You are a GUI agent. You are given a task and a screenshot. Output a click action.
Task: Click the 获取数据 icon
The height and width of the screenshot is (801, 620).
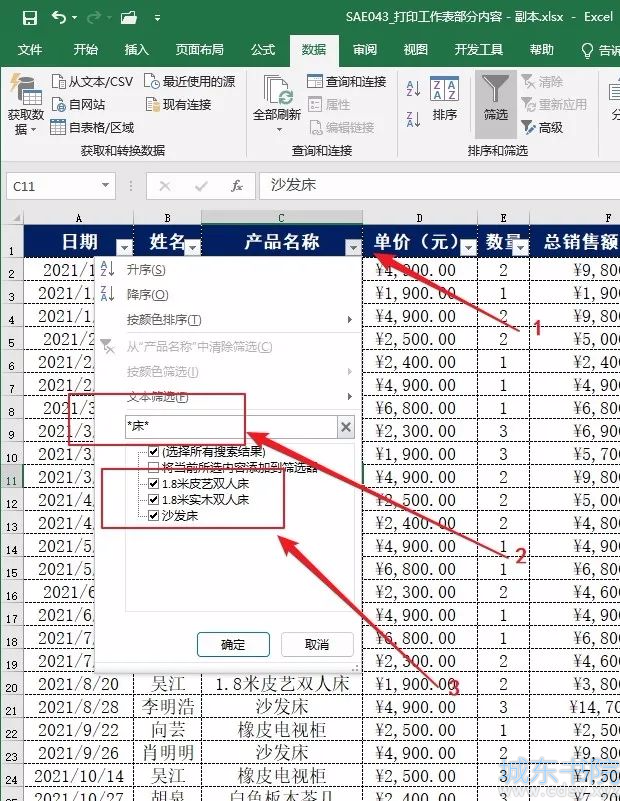tap(25, 90)
